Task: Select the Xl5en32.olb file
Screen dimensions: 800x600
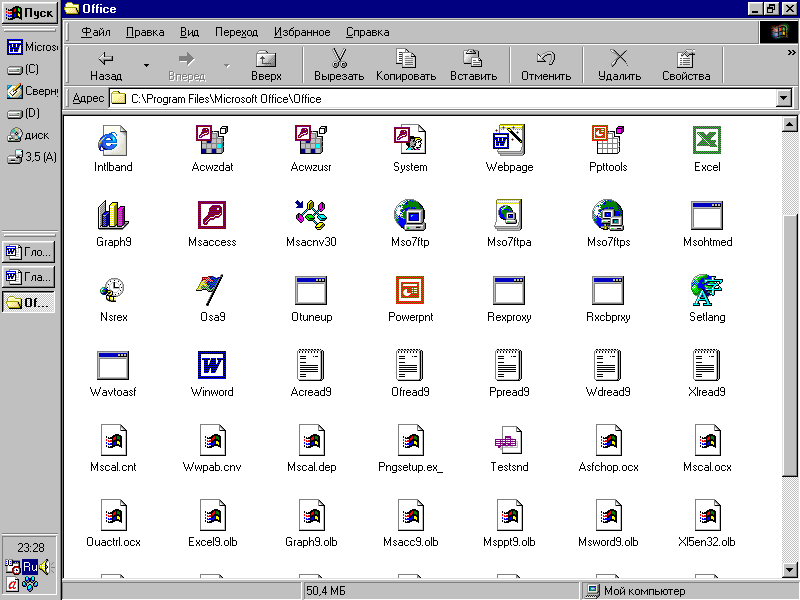Action: coord(707,515)
